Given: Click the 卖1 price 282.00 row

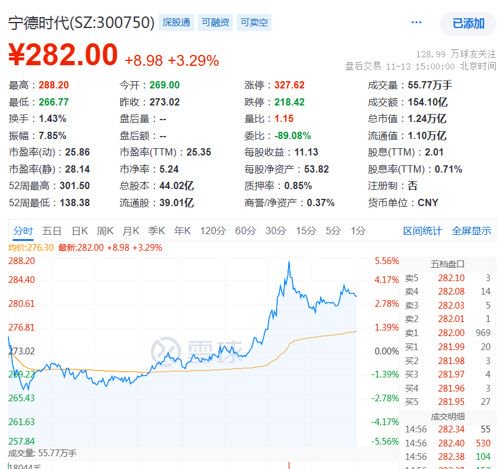Looking at the screenshot, I should tap(448, 333).
